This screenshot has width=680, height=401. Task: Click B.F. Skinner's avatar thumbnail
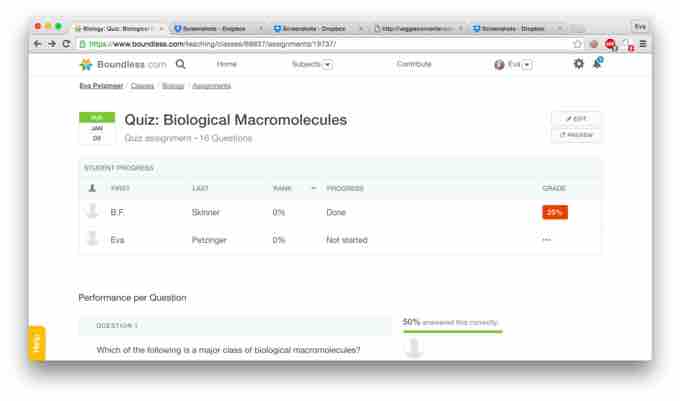[x=93, y=212]
